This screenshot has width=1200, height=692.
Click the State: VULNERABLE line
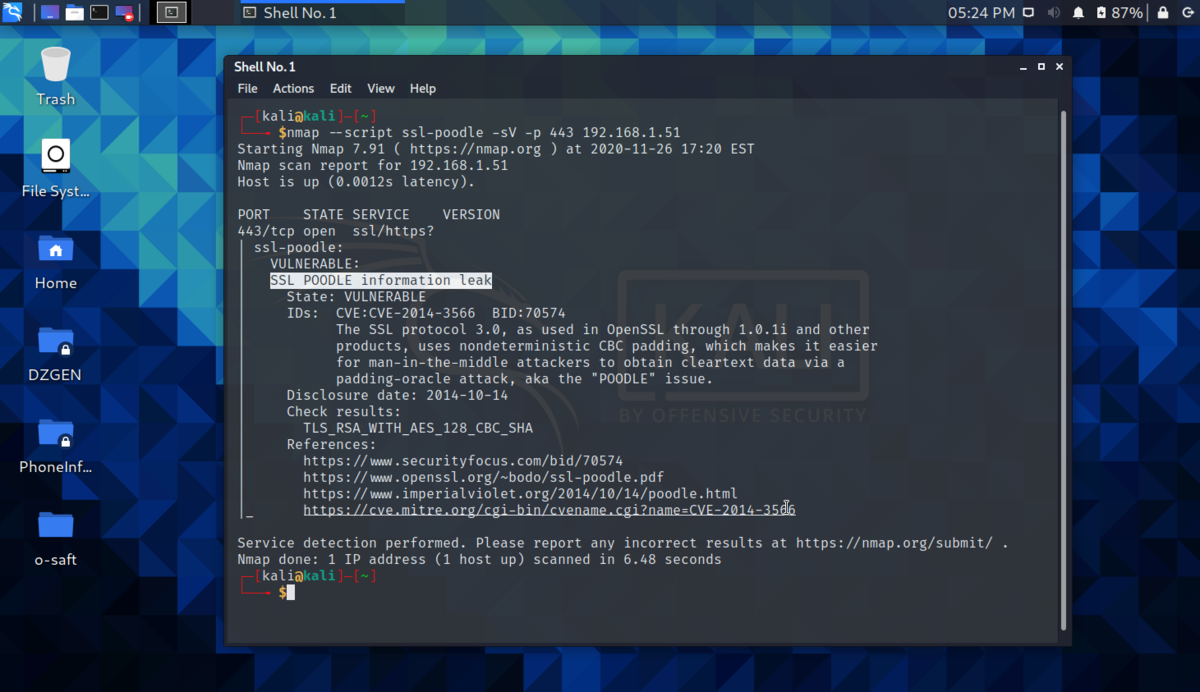pyautogui.click(x=356, y=297)
